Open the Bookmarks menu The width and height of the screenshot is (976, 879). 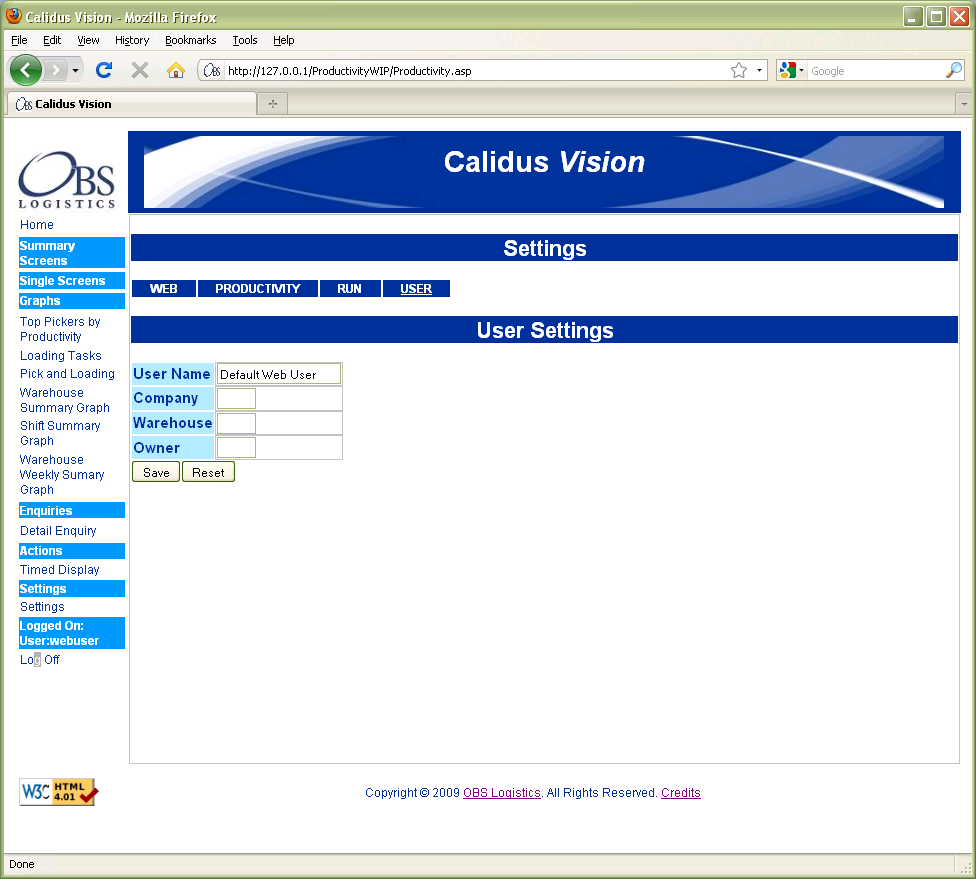pyautogui.click(x=190, y=40)
